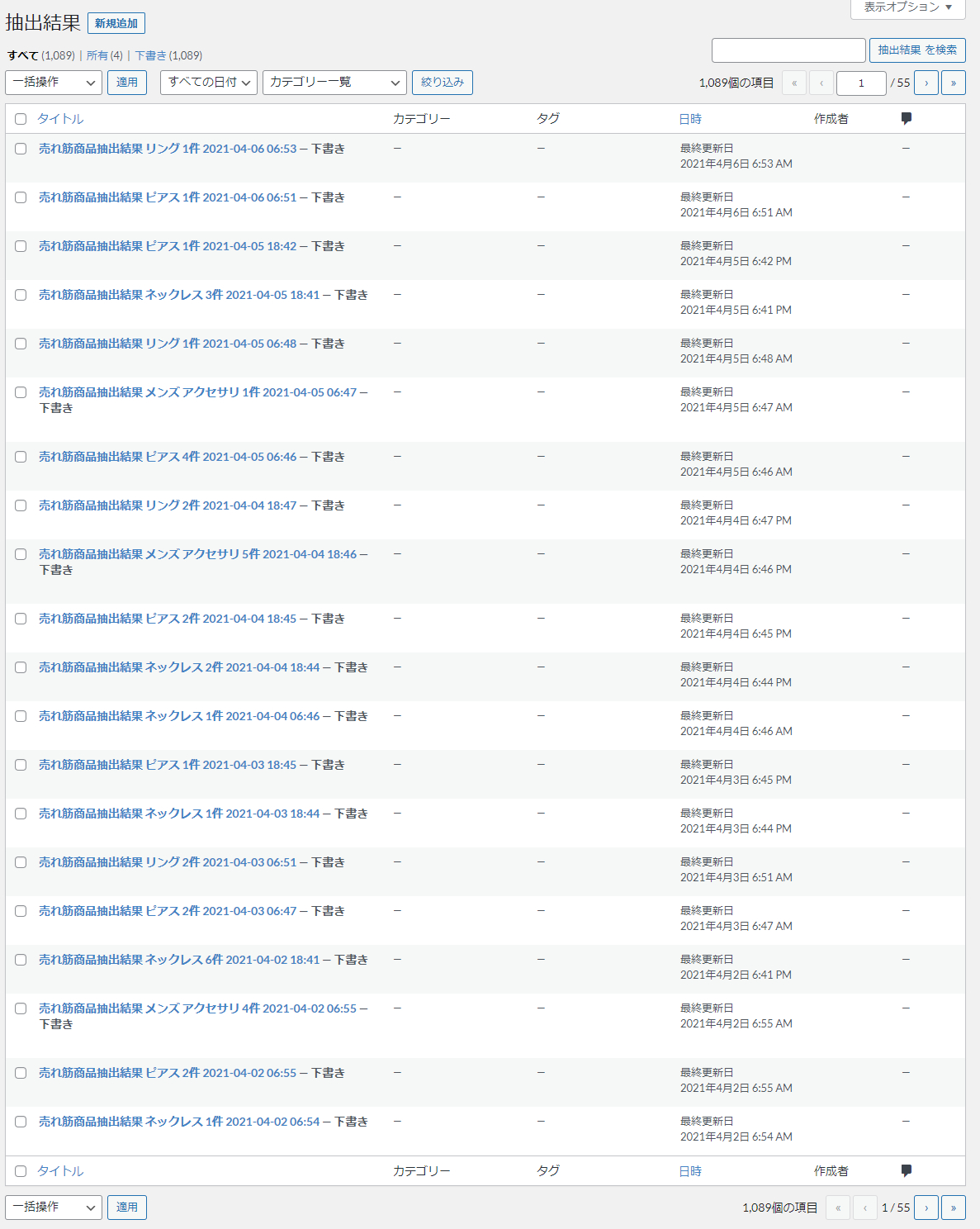980x1229 pixels.
Task: Open post ピアス 2件 2021-04-03 06:47
Action: pos(168,911)
